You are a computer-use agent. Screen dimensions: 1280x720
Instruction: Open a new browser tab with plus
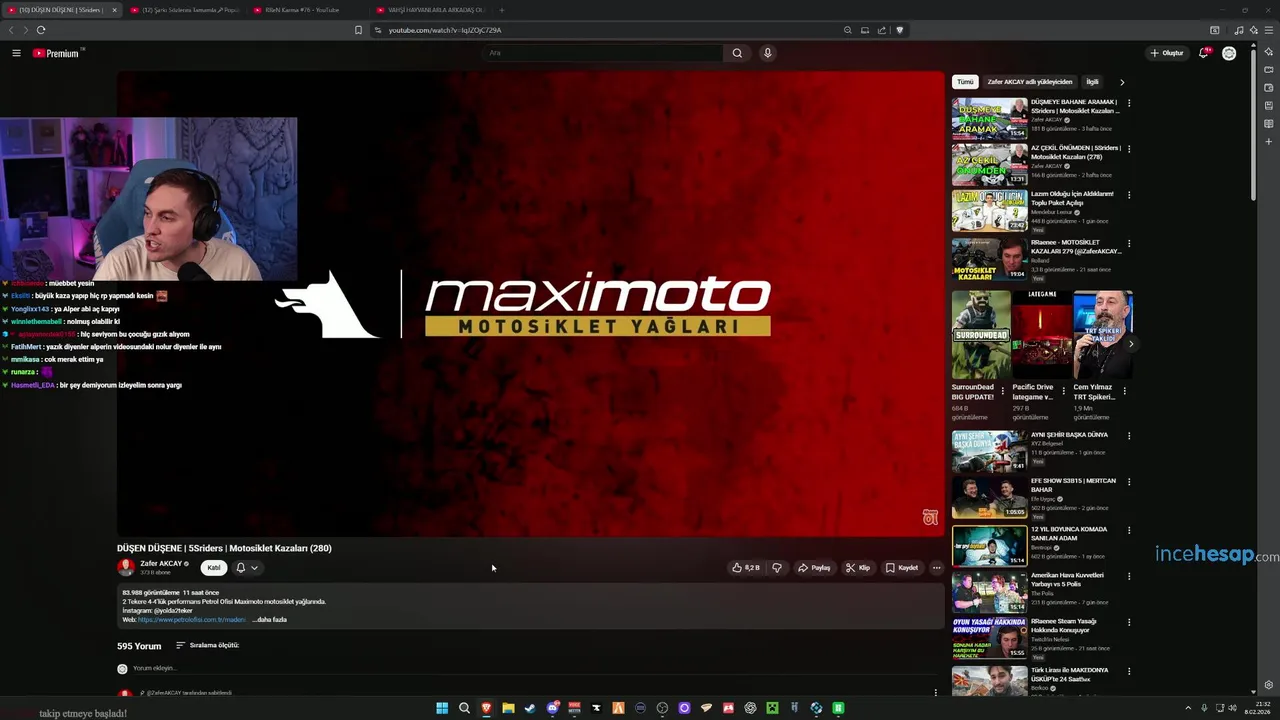click(502, 10)
